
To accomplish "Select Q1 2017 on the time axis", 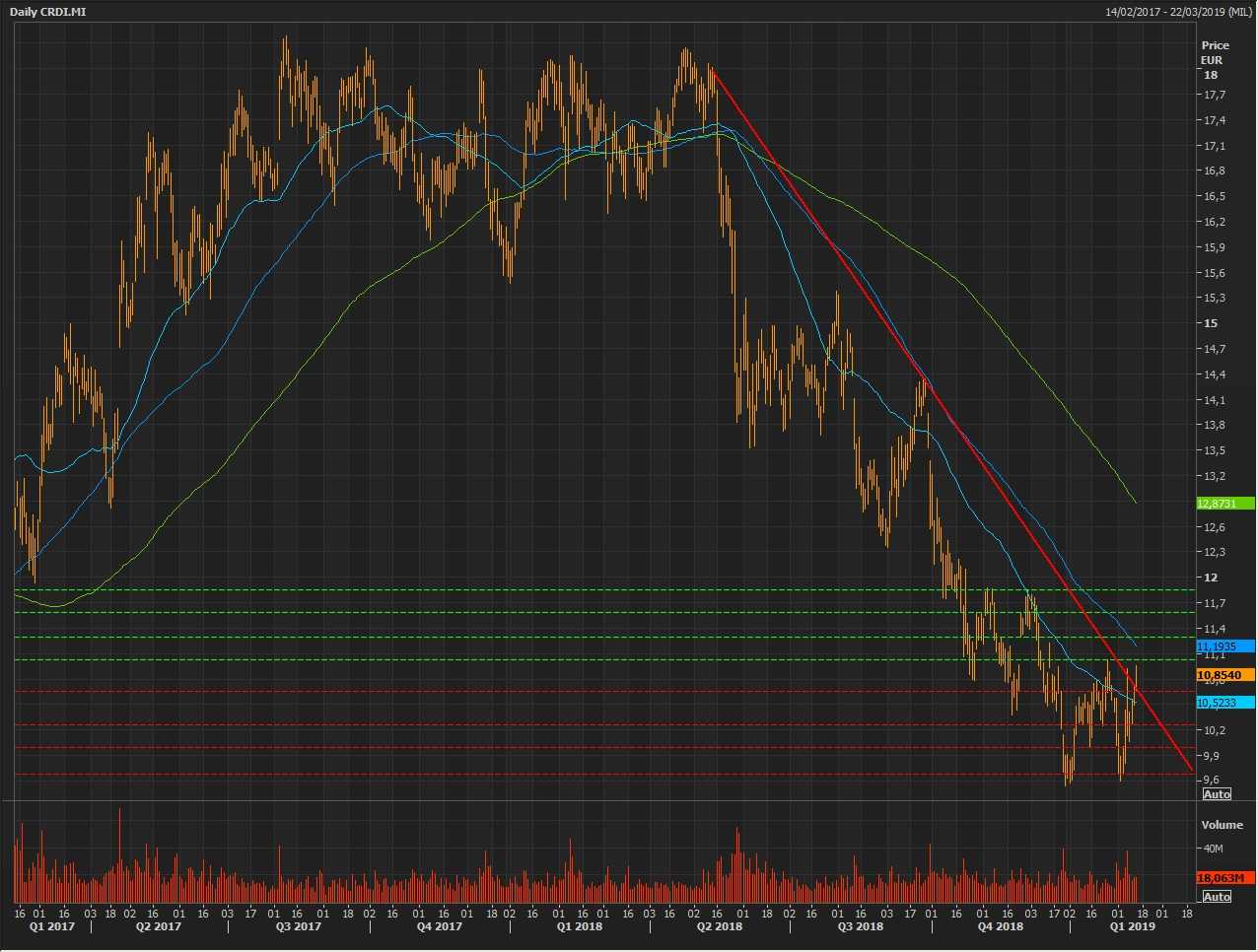I will coord(51,926).
